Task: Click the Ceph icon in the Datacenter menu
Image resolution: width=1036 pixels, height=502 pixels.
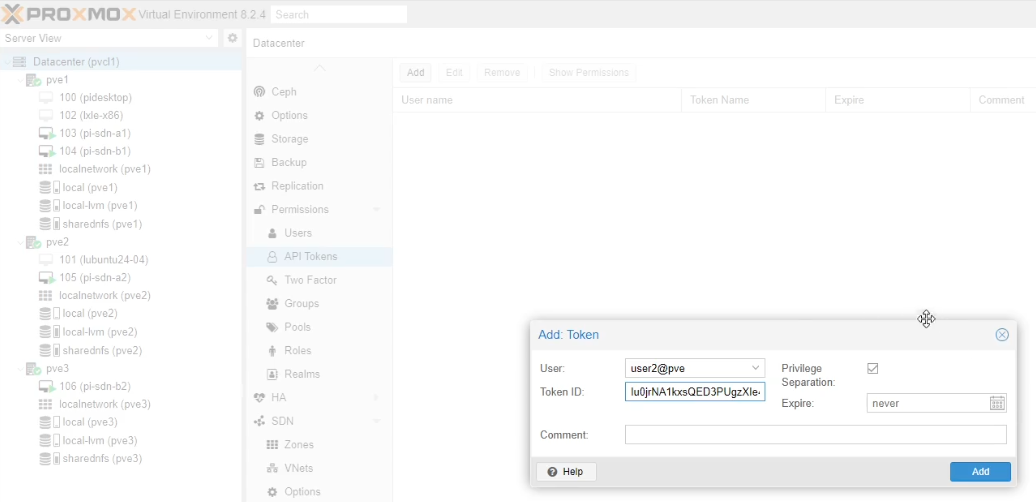Action: coord(260,92)
